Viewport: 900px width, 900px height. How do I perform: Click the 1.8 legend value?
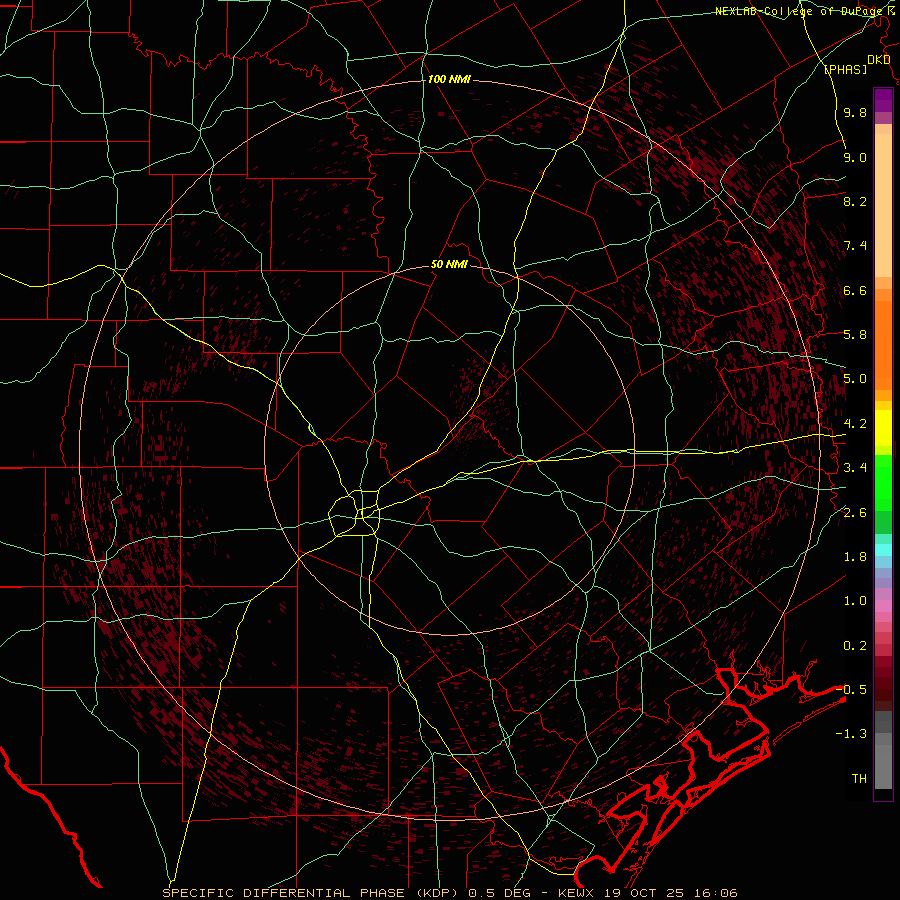click(x=855, y=556)
